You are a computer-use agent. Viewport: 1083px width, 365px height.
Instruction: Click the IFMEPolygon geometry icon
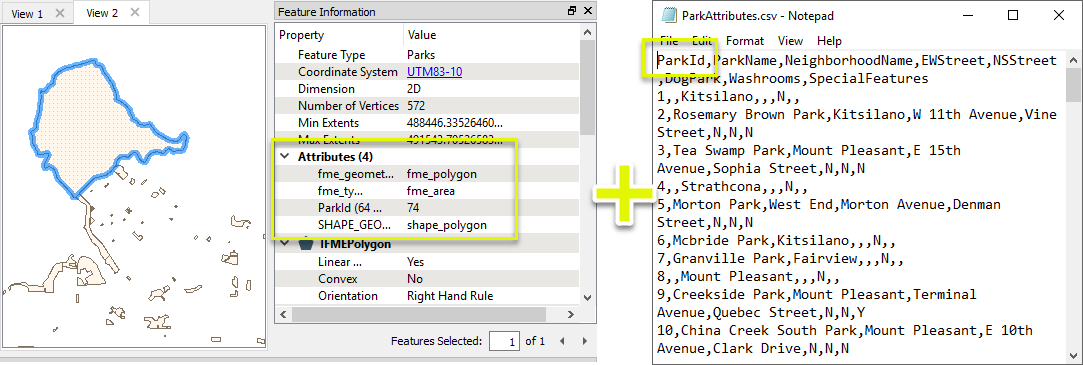[x=305, y=244]
